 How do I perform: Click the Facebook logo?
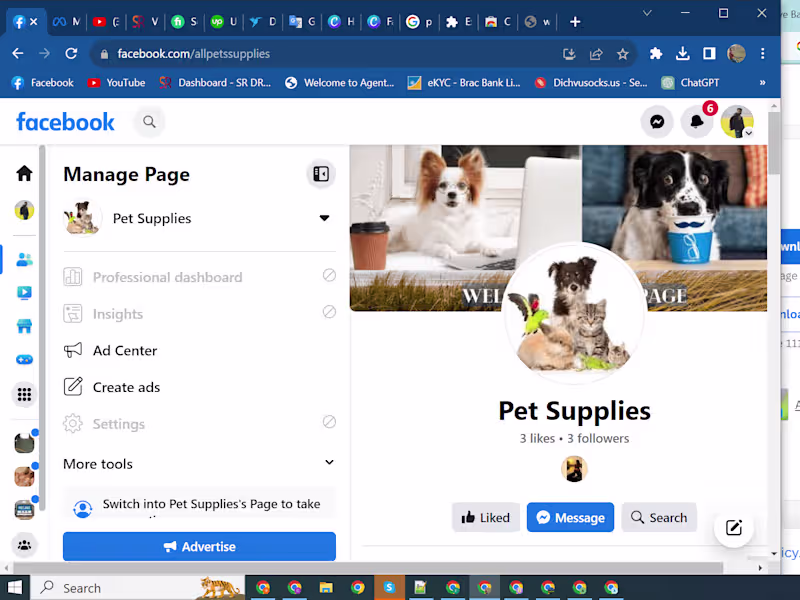point(65,122)
